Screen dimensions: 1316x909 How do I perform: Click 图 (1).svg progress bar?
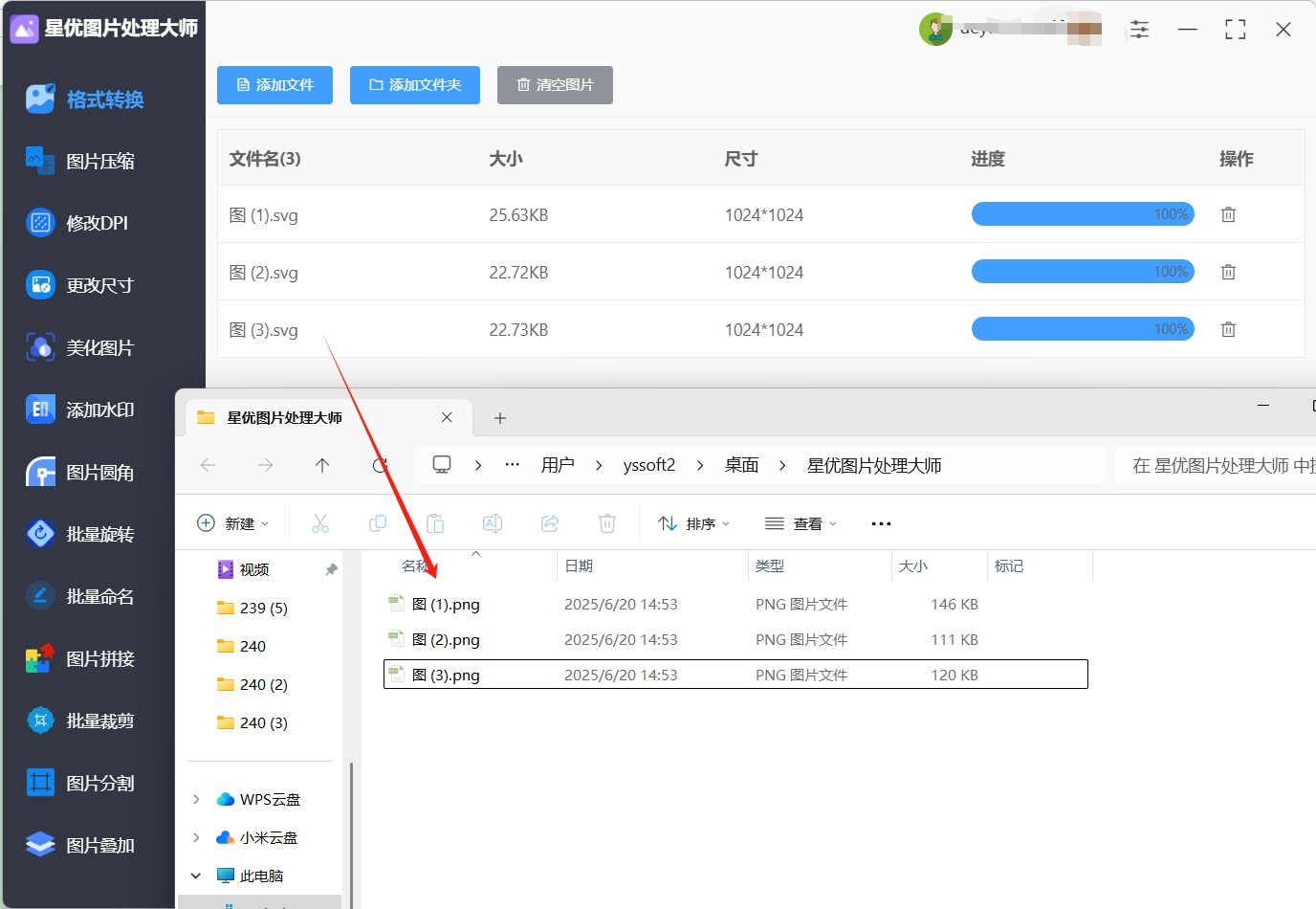pyautogui.click(x=1083, y=214)
